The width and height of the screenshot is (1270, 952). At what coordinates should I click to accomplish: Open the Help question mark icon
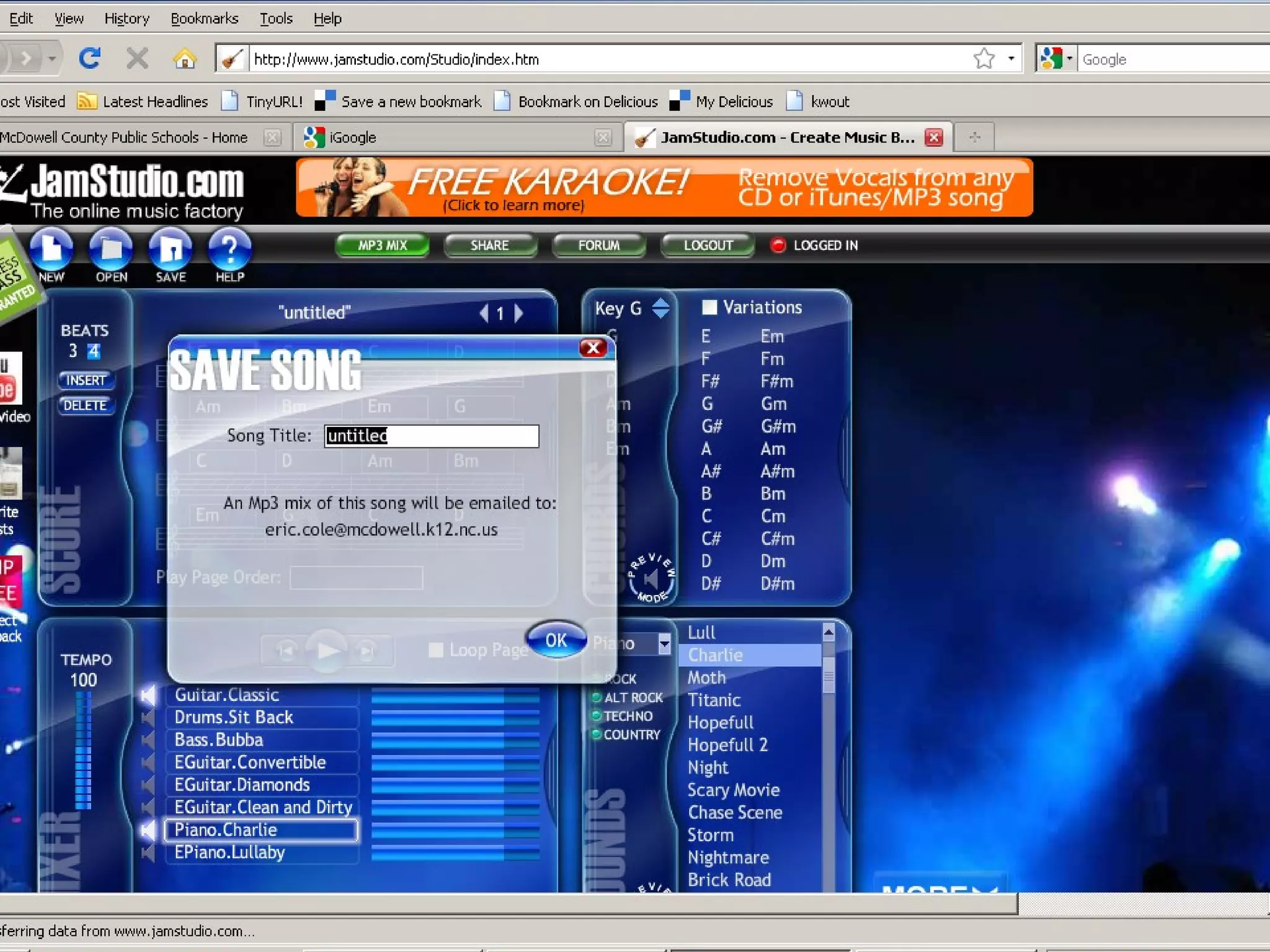click(229, 249)
